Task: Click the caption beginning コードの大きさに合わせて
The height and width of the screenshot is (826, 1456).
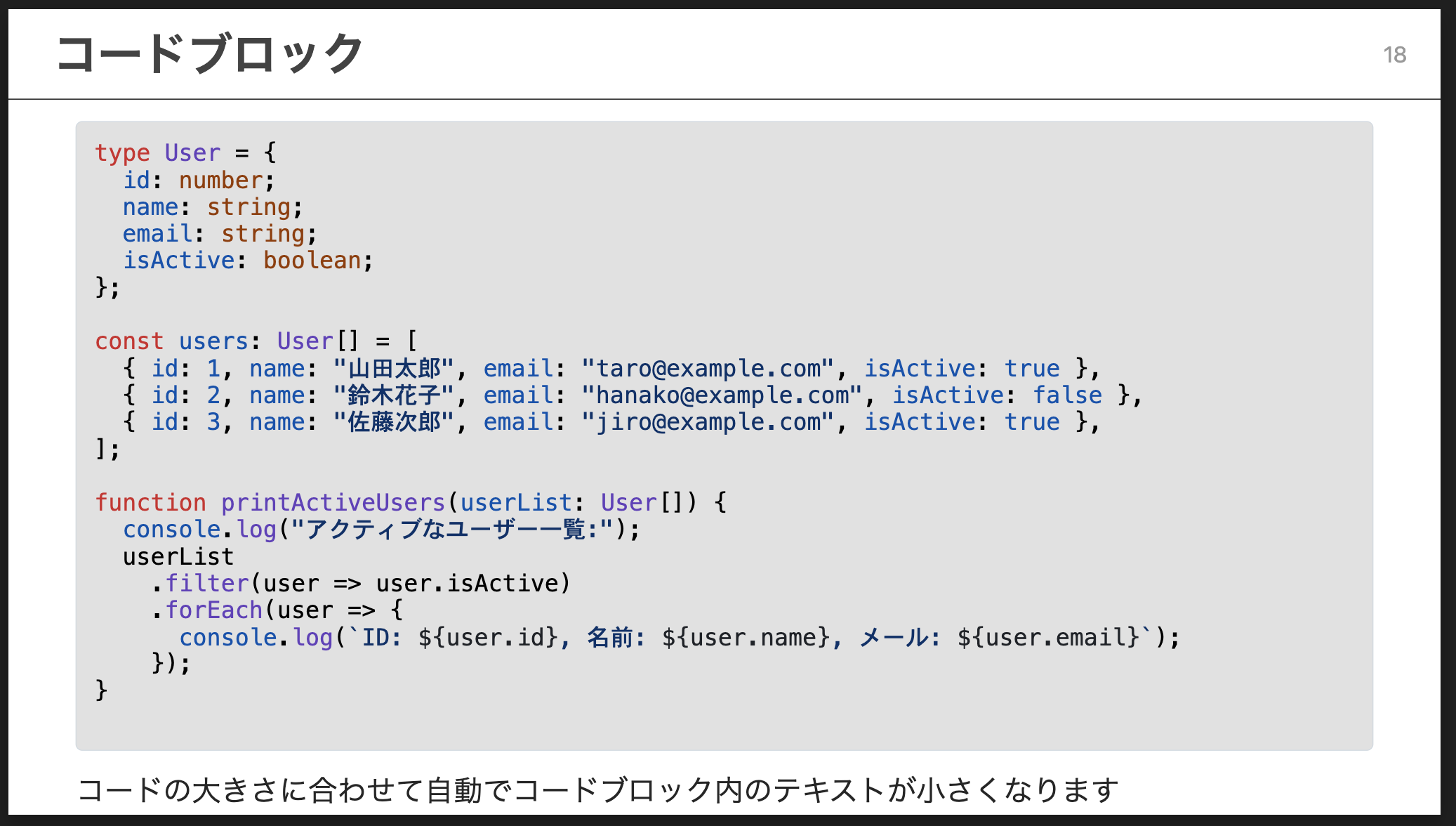Action: pyautogui.click(x=598, y=790)
